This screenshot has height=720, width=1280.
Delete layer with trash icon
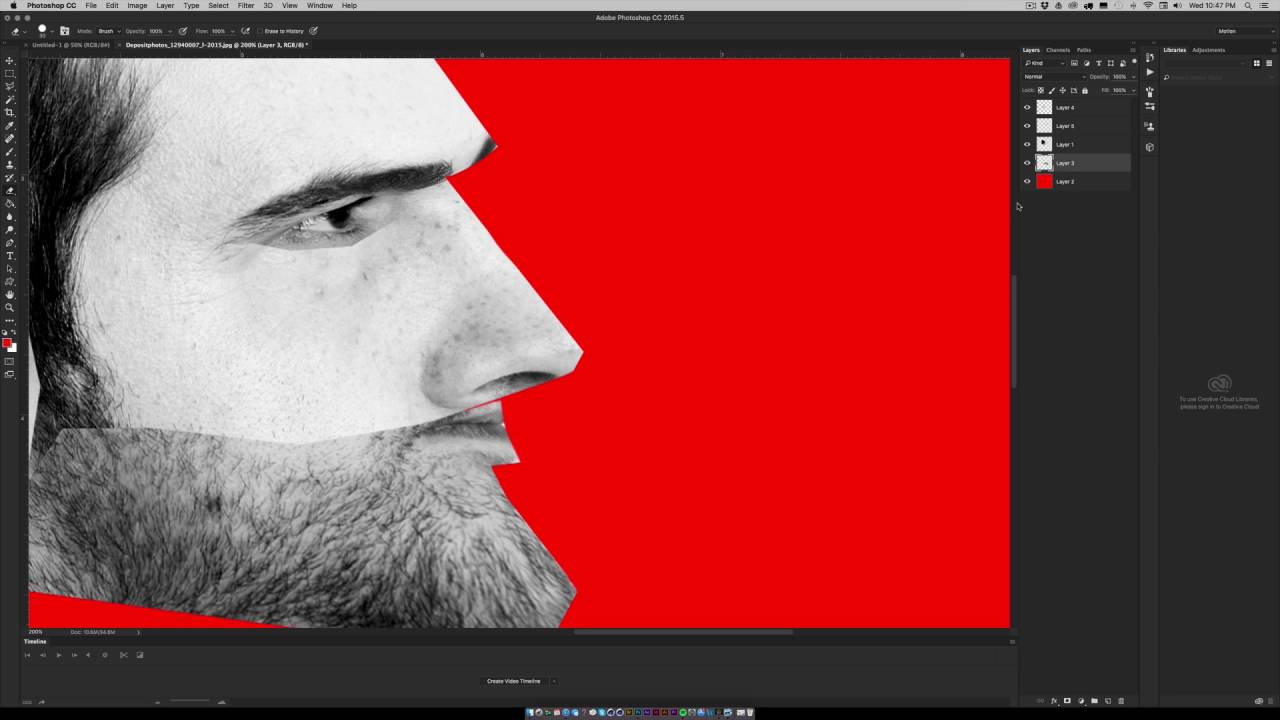click(1121, 701)
